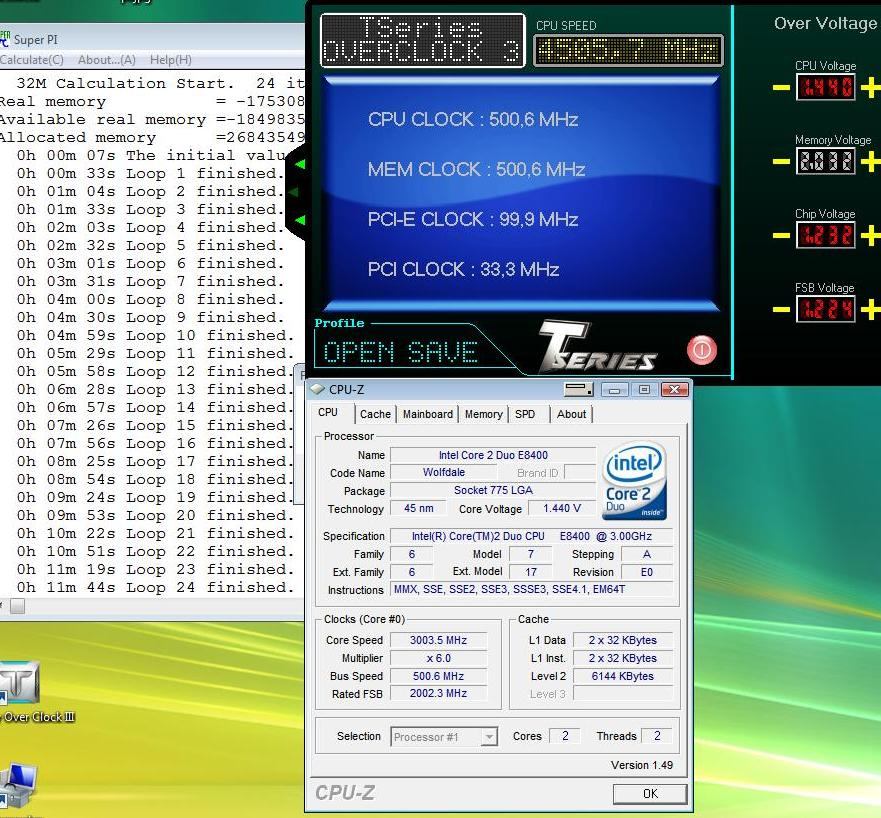Click PCI CLOCK : 33,3 MHz text
Viewport: 881px width, 818px height.
463,270
